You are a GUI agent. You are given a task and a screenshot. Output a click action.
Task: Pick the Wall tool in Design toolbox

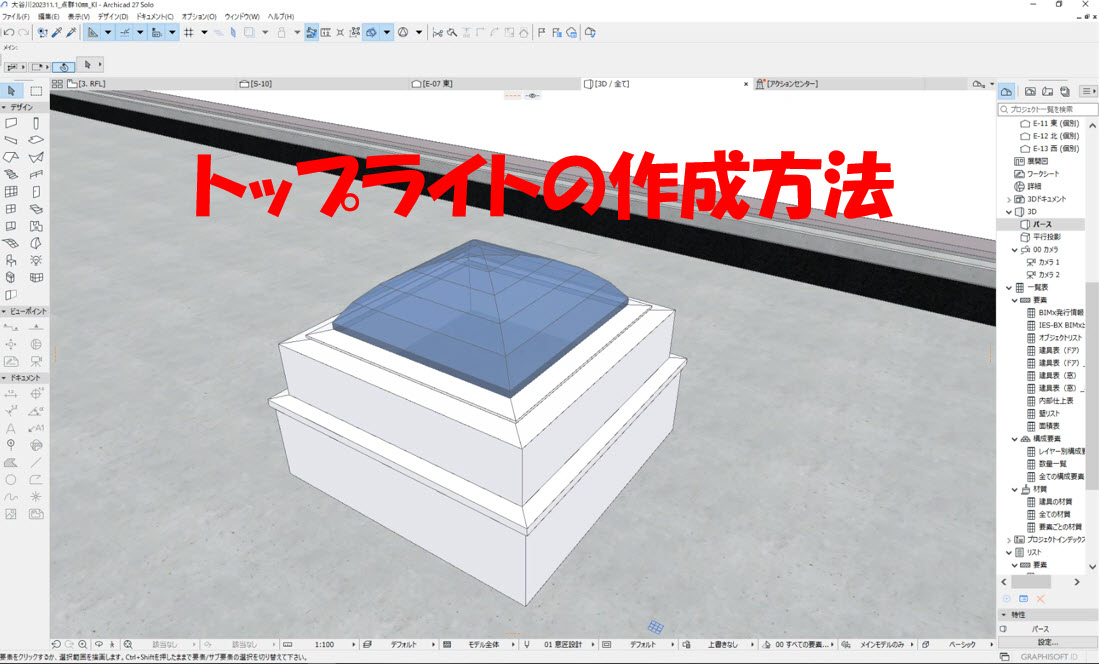[11, 123]
